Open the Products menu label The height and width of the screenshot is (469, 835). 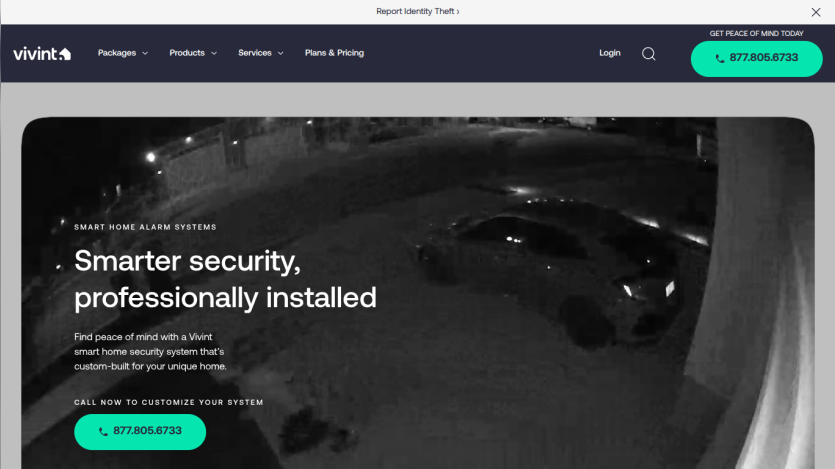pyautogui.click(x=187, y=53)
